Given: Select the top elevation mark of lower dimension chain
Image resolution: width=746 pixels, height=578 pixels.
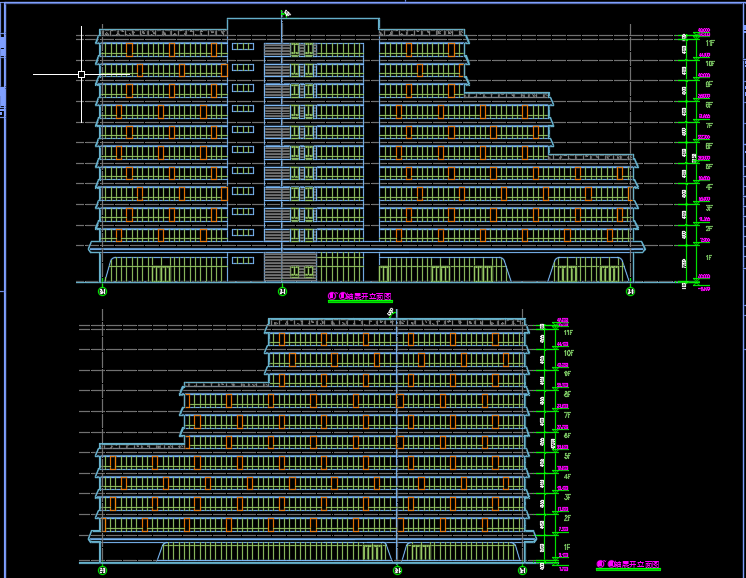Looking at the screenshot, I should click(562, 321).
